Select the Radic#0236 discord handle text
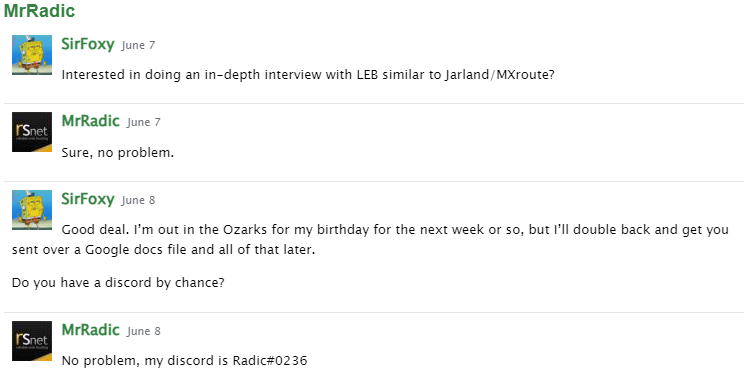 click(270, 360)
